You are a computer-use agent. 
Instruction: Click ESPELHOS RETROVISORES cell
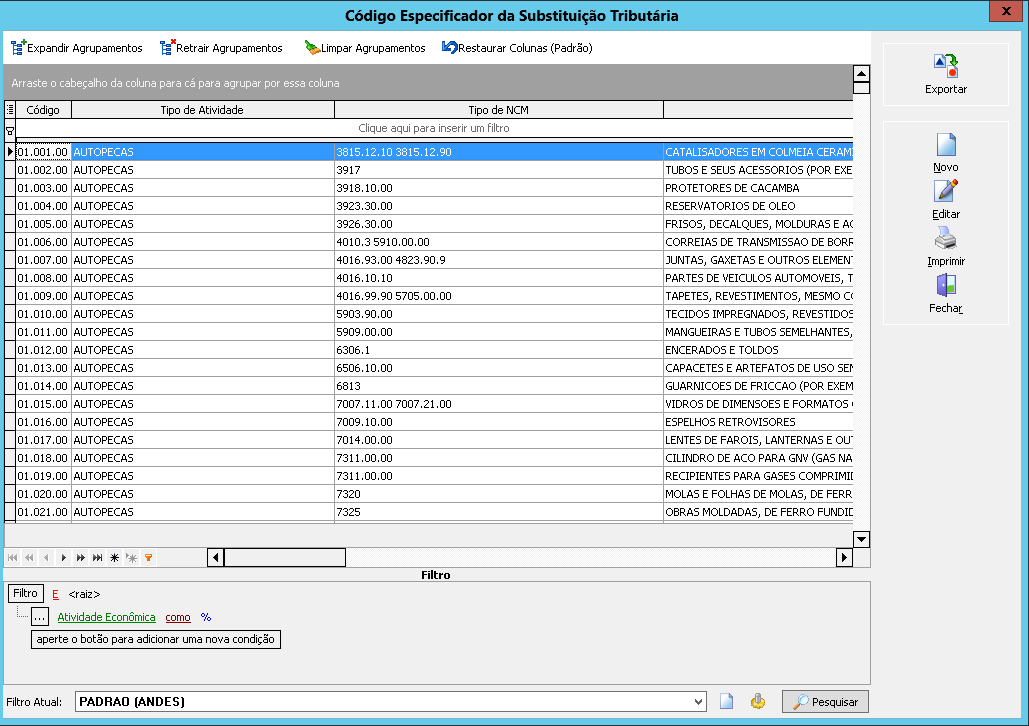pyautogui.click(x=758, y=422)
